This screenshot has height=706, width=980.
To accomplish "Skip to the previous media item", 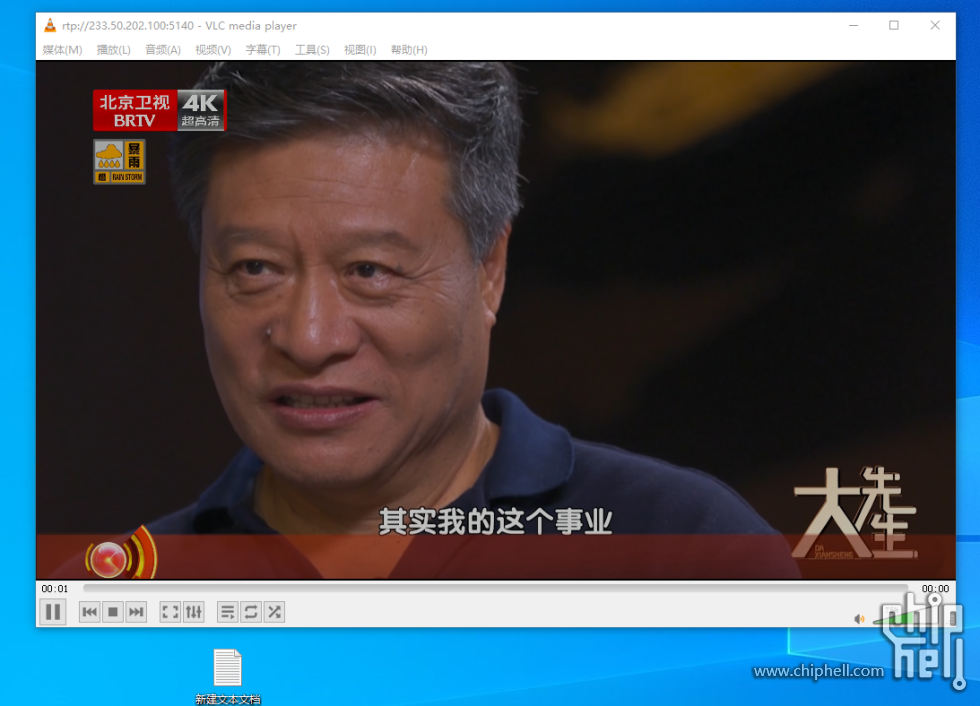I will 89,612.
